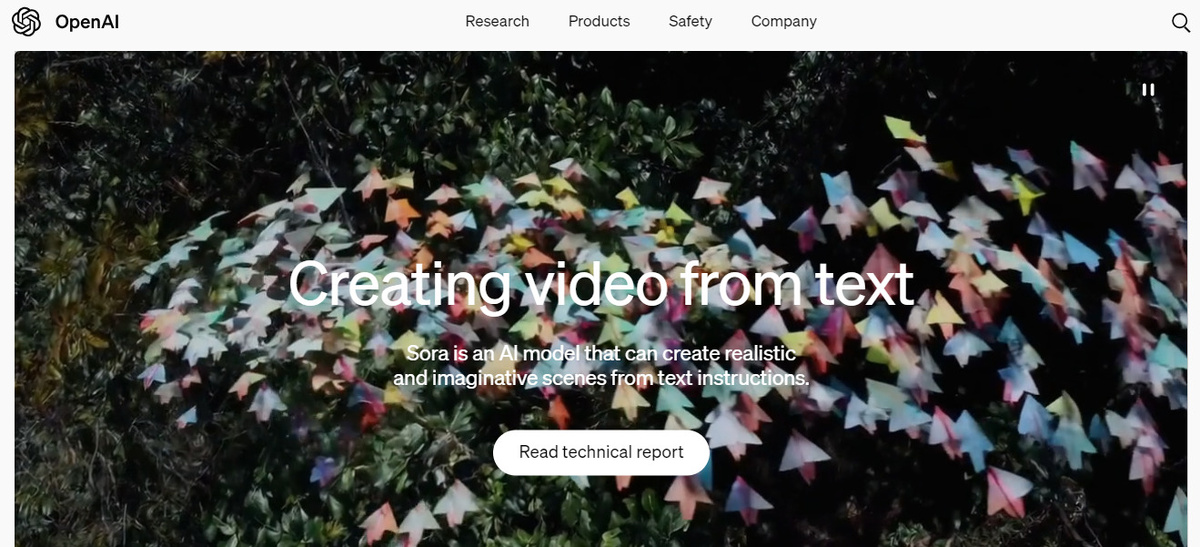Click the 'Creating video from text' headline
The width and height of the screenshot is (1200, 547).
601,283
